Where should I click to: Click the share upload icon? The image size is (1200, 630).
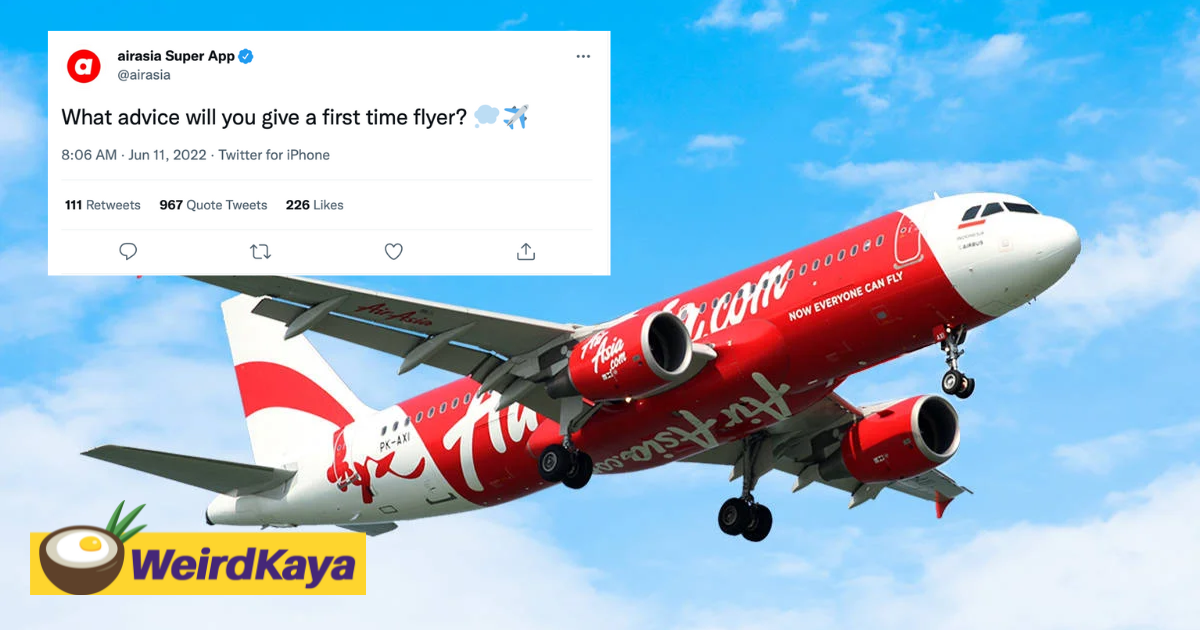click(x=526, y=252)
